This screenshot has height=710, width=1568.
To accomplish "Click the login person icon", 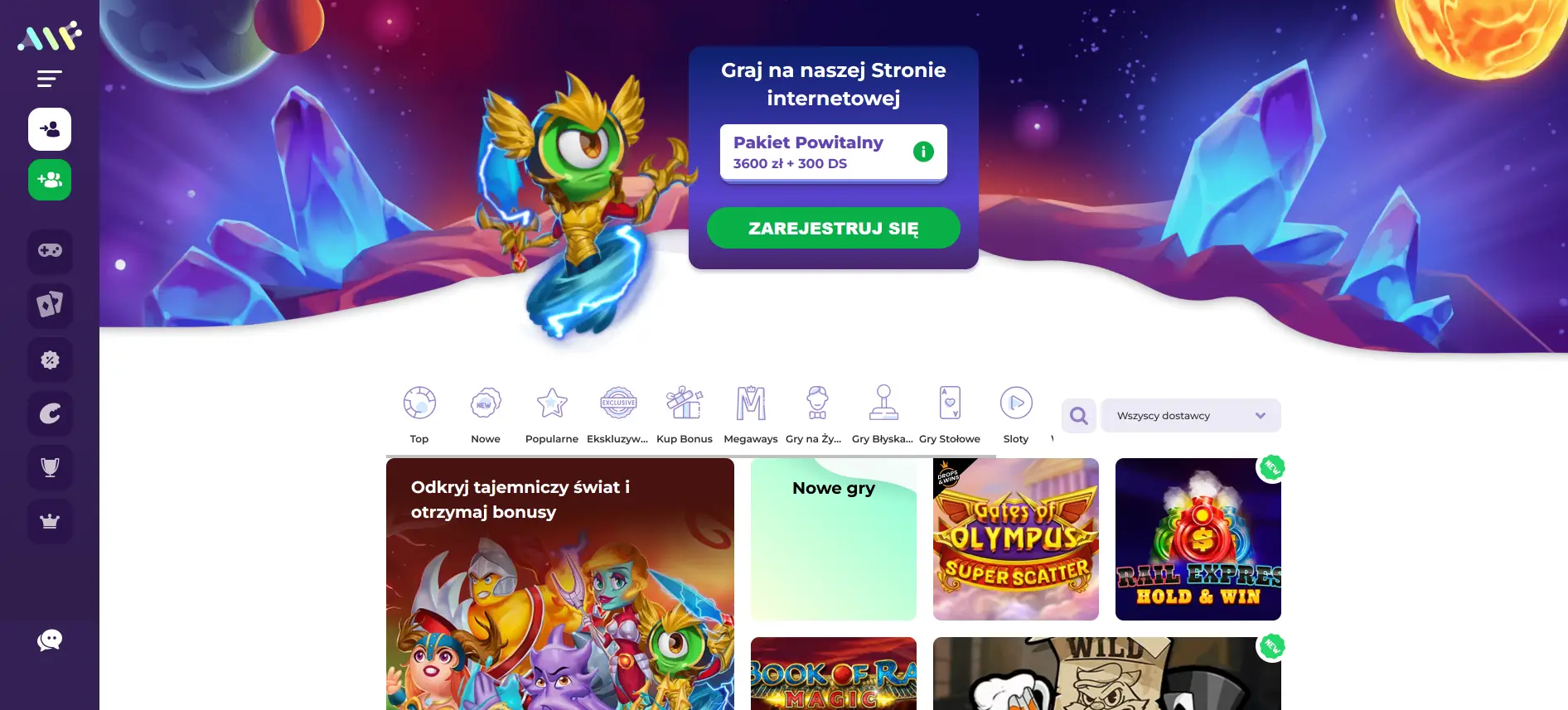I will point(50,129).
